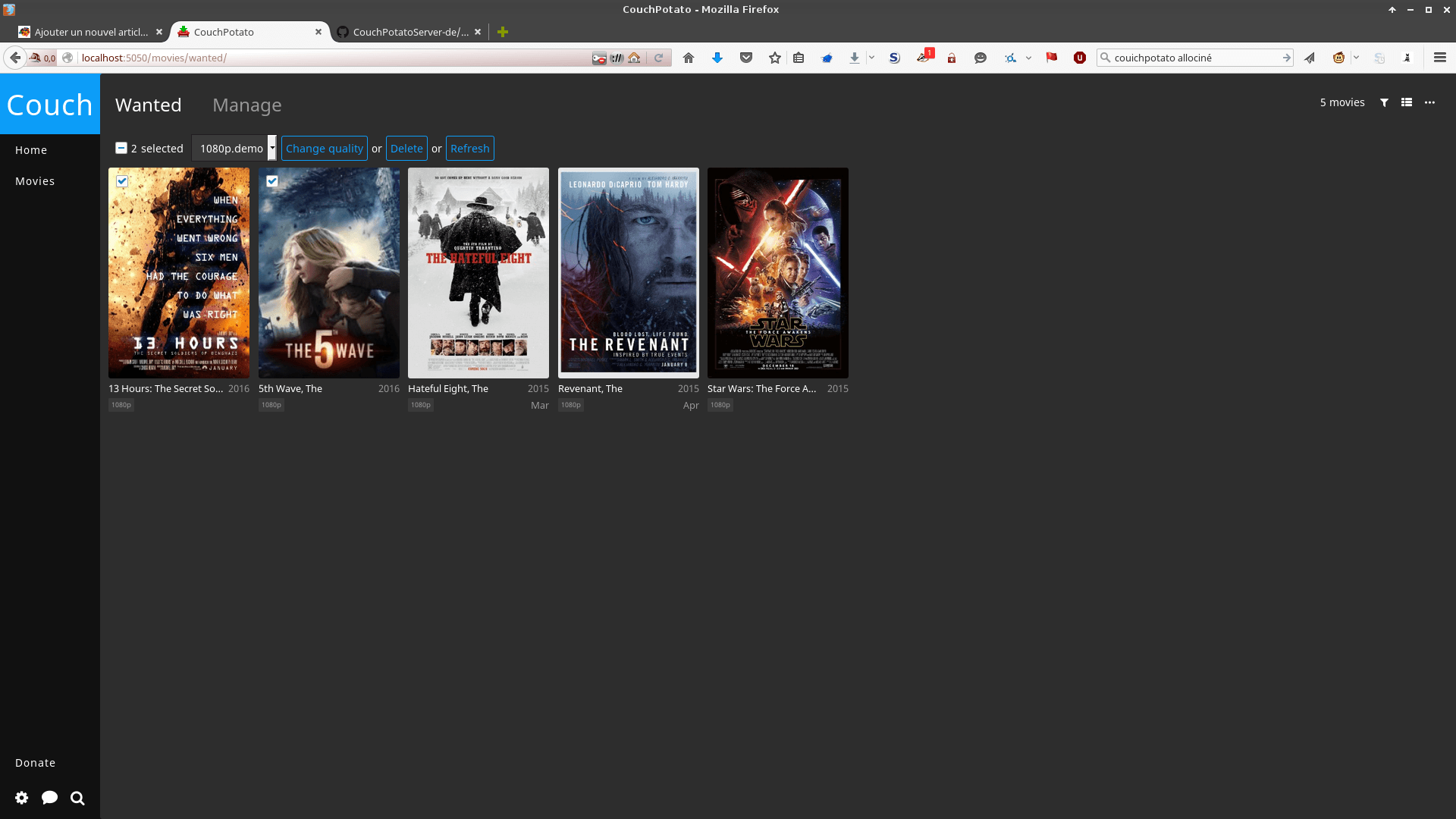Toggle the select-all checkbox beside '2 selected'
Image resolution: width=1456 pixels, height=819 pixels.
[121, 148]
